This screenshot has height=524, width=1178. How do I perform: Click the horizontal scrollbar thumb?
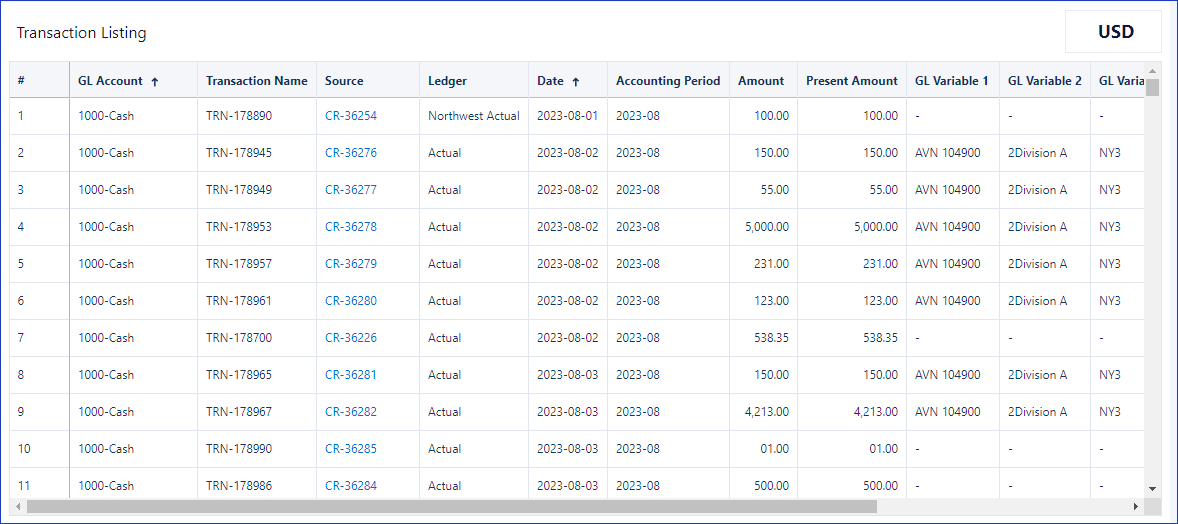tap(452, 507)
